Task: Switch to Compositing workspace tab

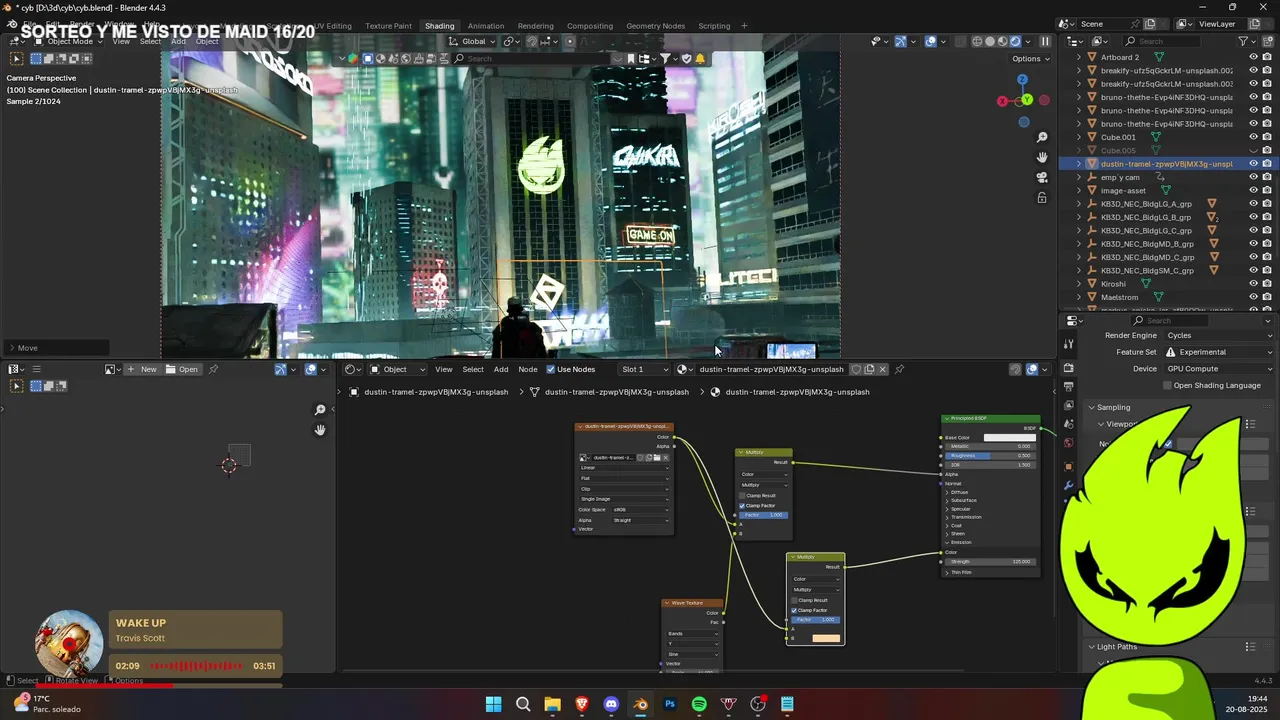Action: [x=590, y=26]
